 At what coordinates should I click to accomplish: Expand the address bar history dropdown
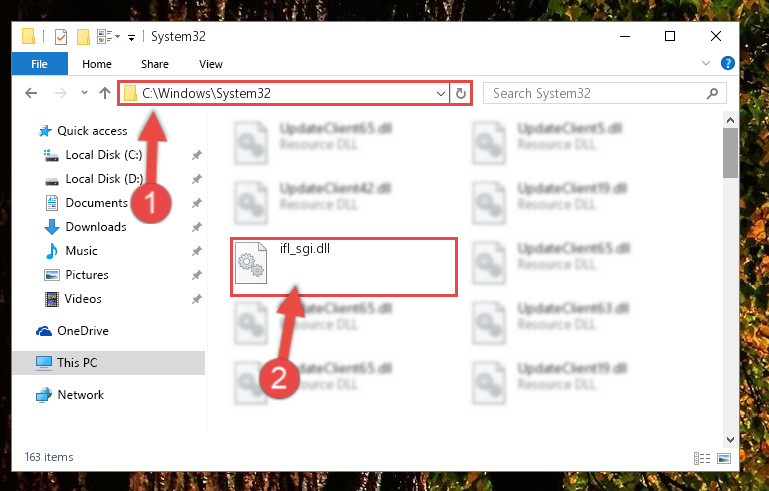pos(441,93)
